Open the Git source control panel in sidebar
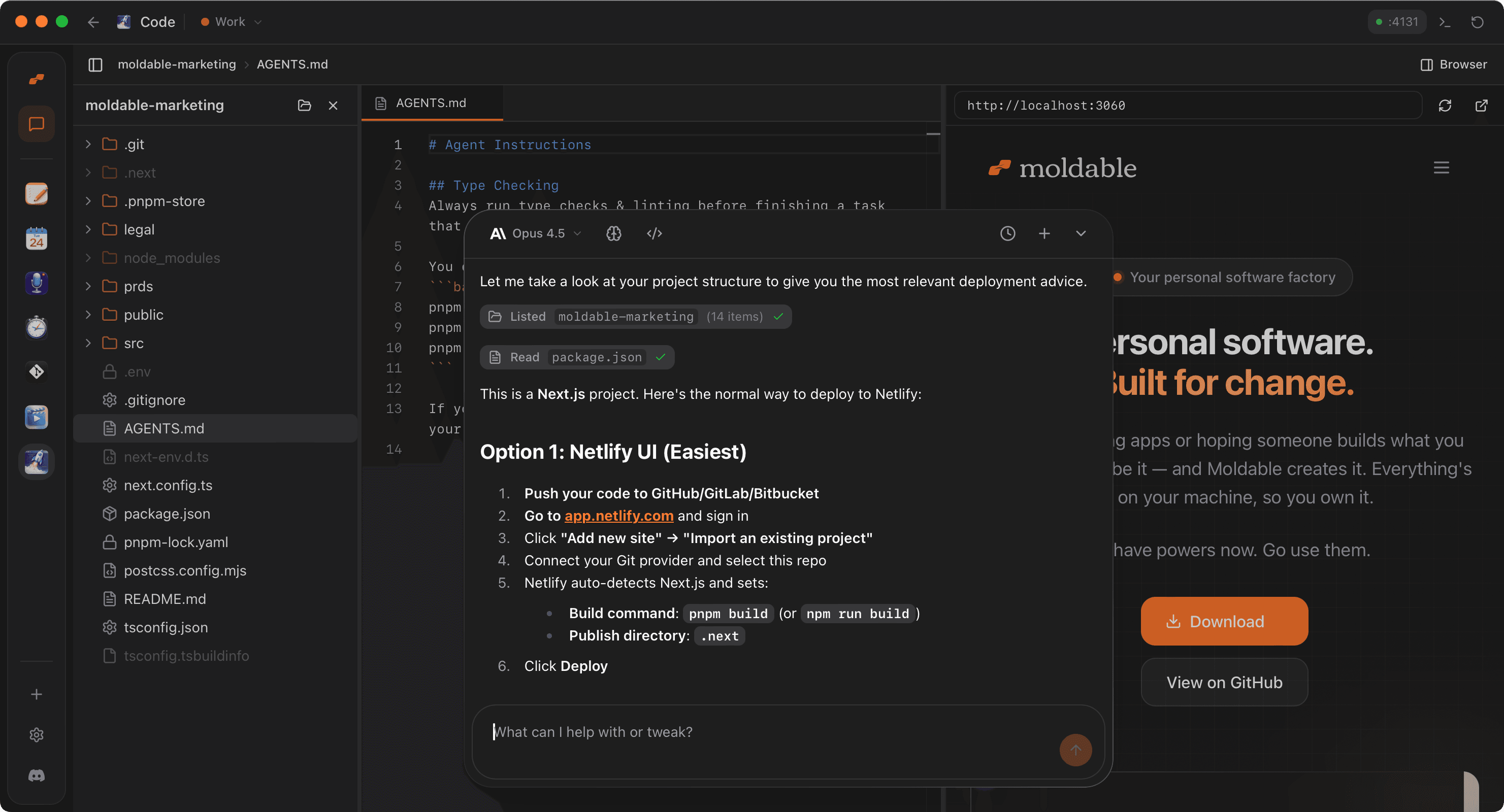 (36, 371)
